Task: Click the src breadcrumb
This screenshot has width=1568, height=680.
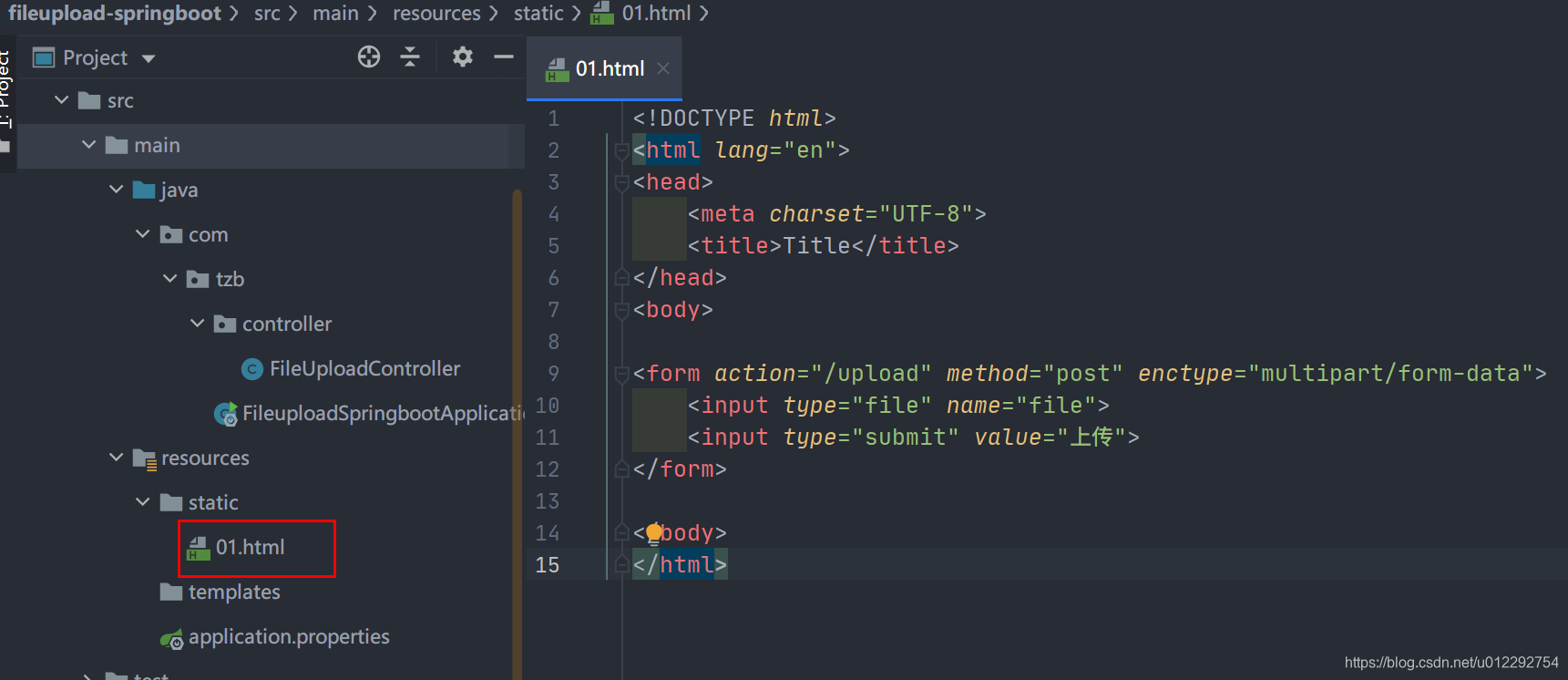Action: (x=267, y=13)
